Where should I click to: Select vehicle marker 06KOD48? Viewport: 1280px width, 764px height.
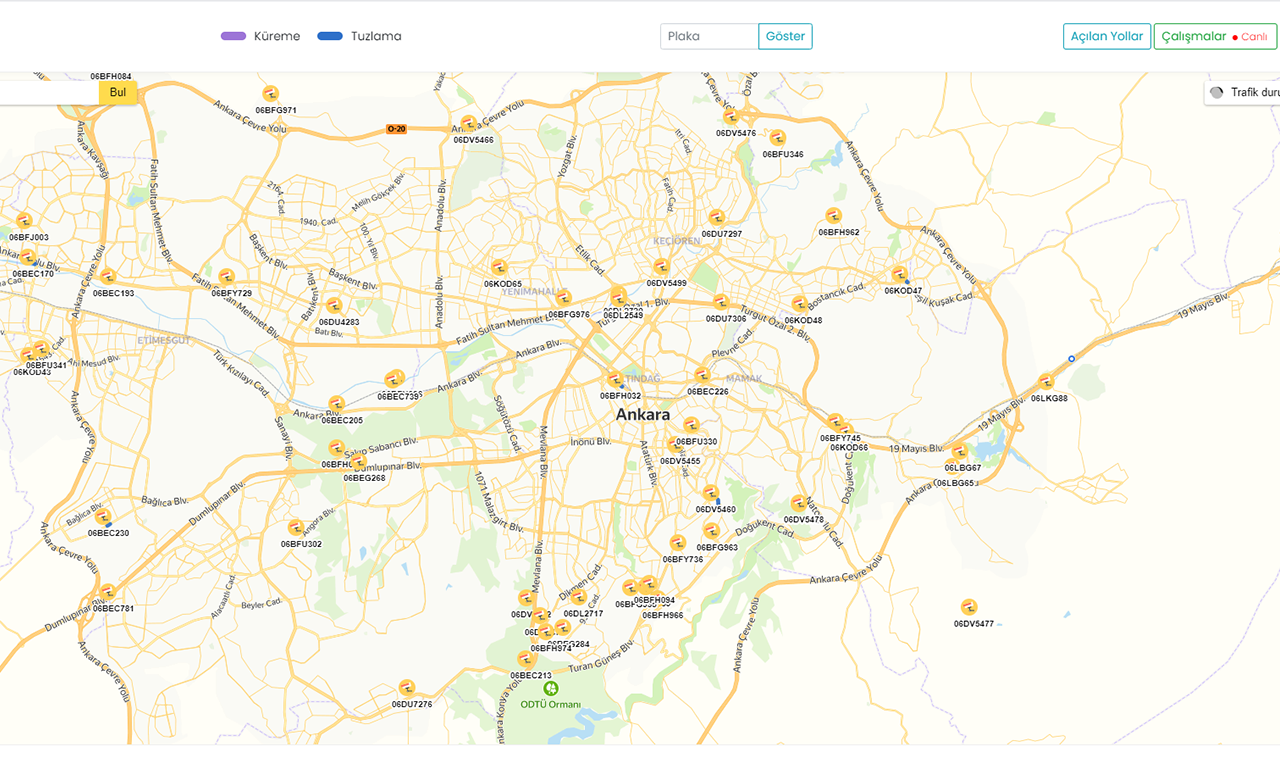coord(799,304)
